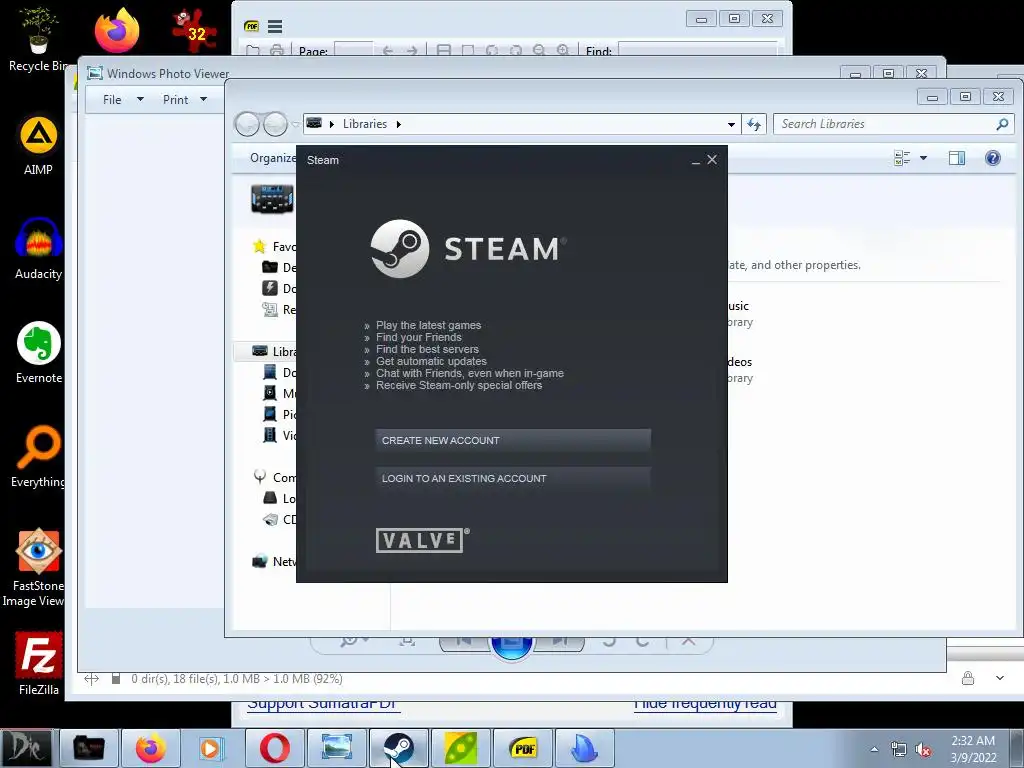The height and width of the screenshot is (768, 1024).
Task: Expand the chevron next to the padlock
Action: pyautogui.click(x=1000, y=679)
